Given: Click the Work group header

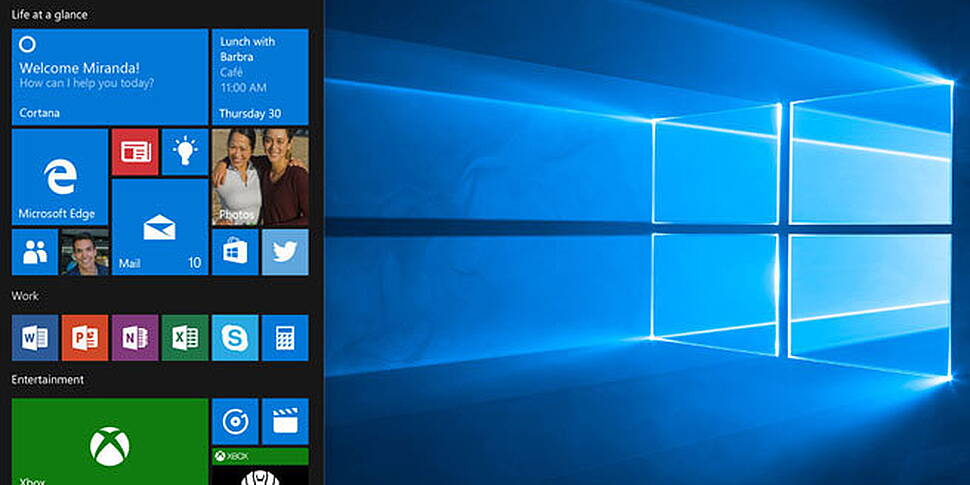Looking at the screenshot, I should [25, 296].
